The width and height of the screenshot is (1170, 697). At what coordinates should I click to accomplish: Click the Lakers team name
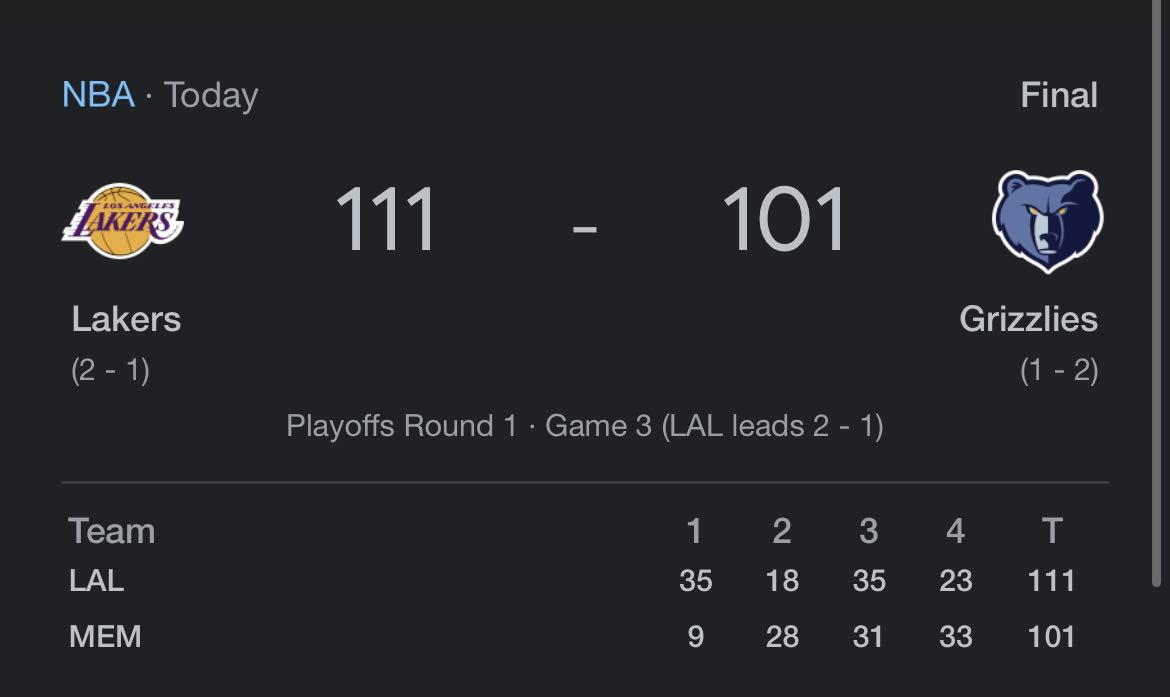pos(126,319)
